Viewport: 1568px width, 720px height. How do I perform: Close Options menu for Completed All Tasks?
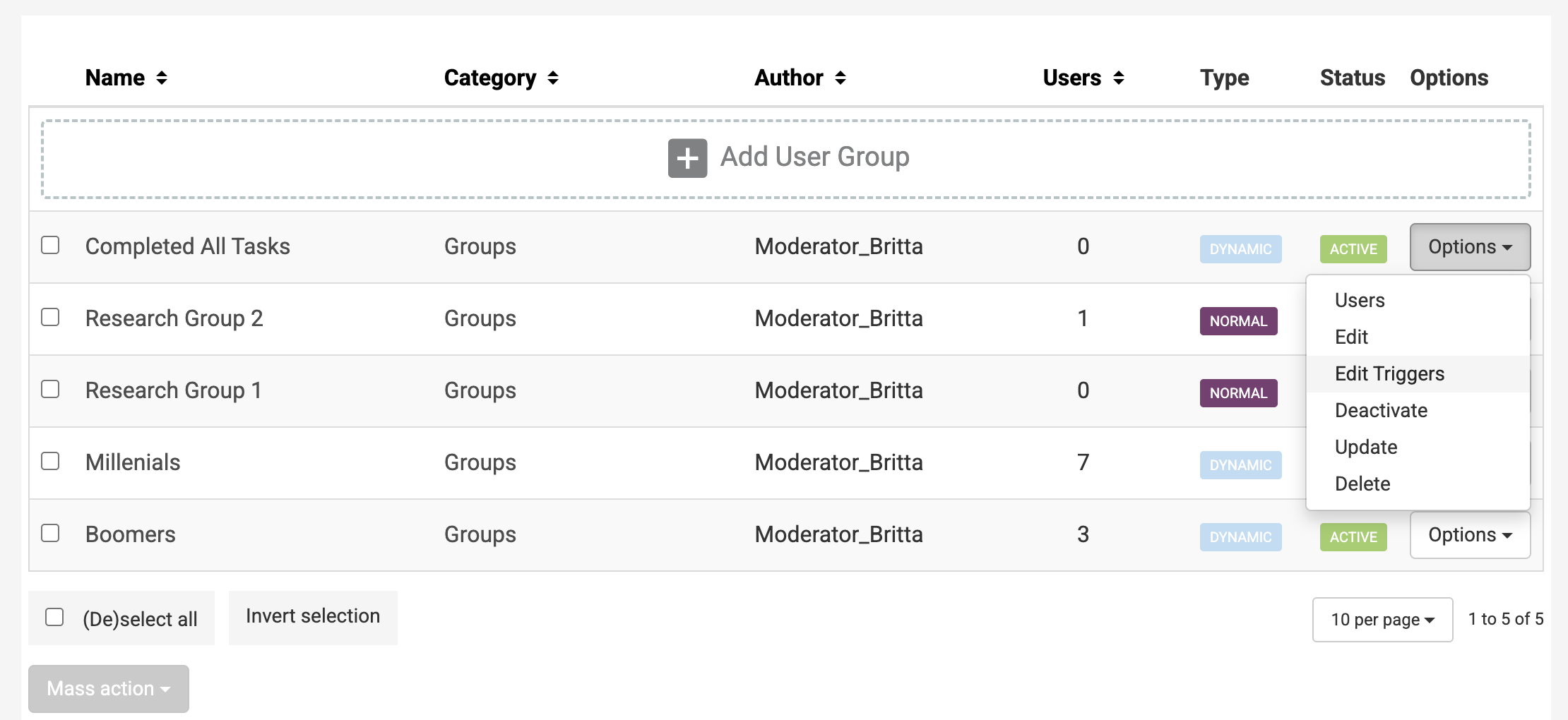click(x=1469, y=247)
